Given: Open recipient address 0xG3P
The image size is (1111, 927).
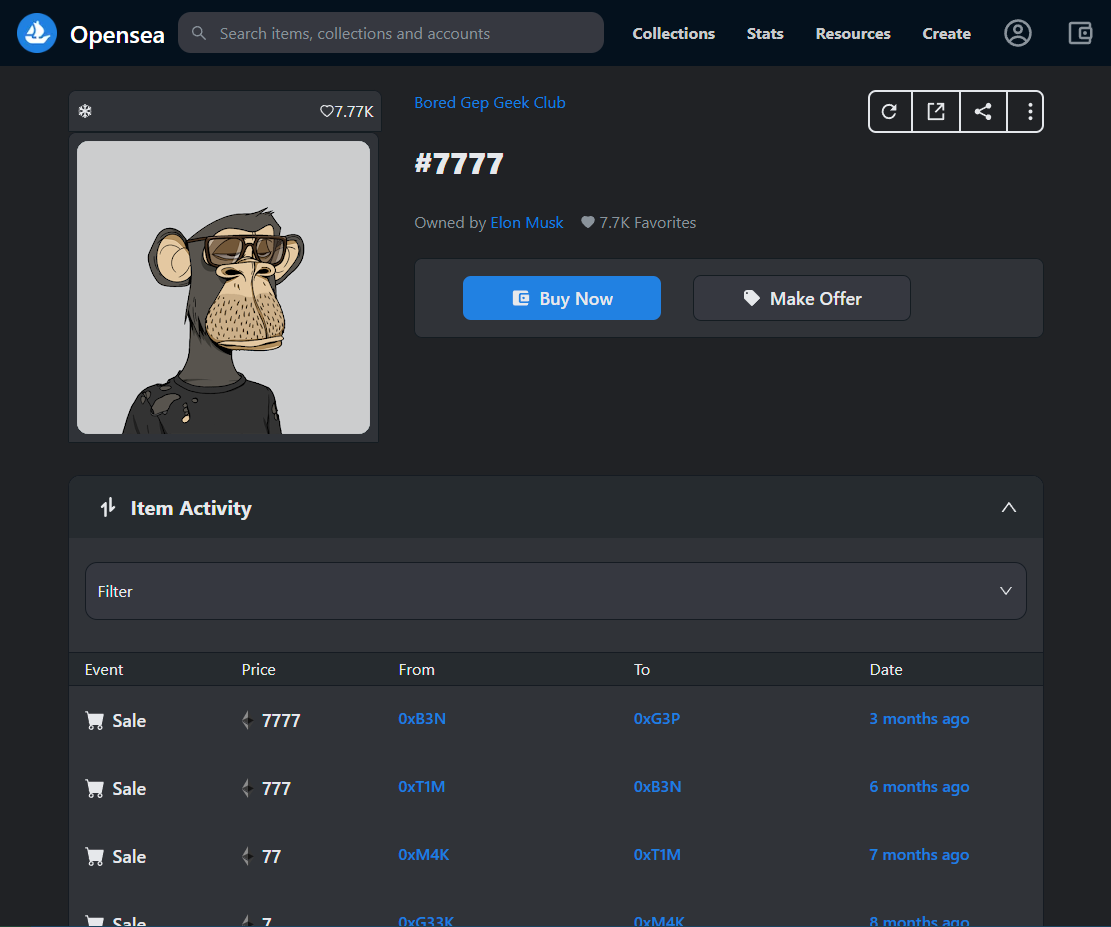Looking at the screenshot, I should [657, 719].
